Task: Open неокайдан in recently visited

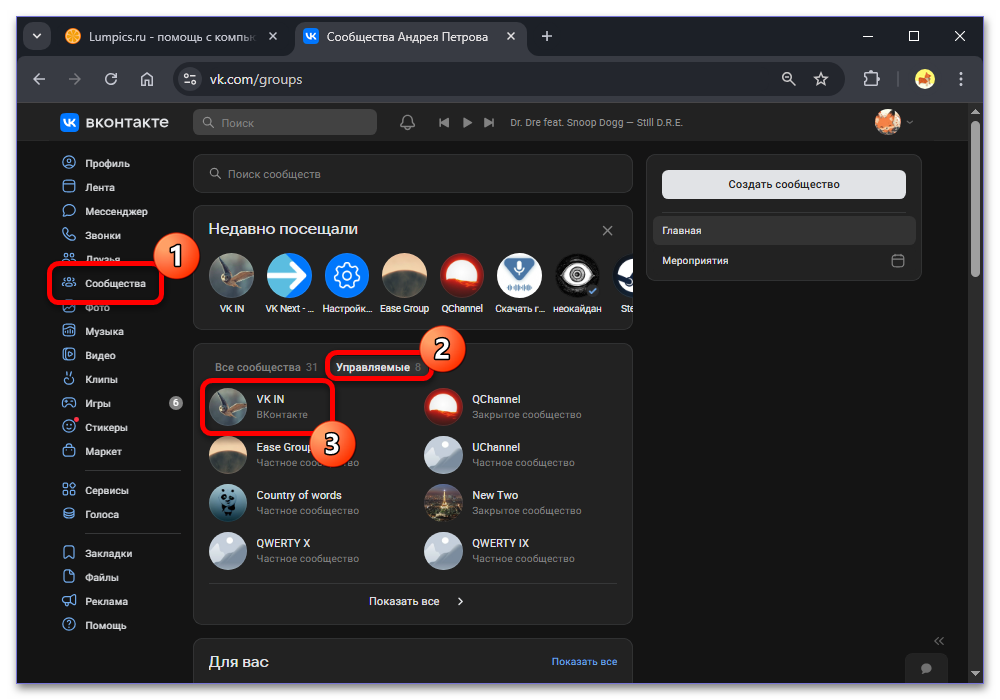Action: pyautogui.click(x=577, y=284)
